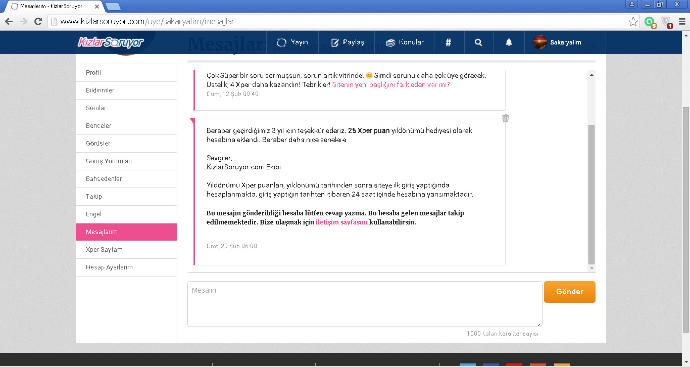Open the notifications bell
The image size is (690, 368).
[509, 43]
